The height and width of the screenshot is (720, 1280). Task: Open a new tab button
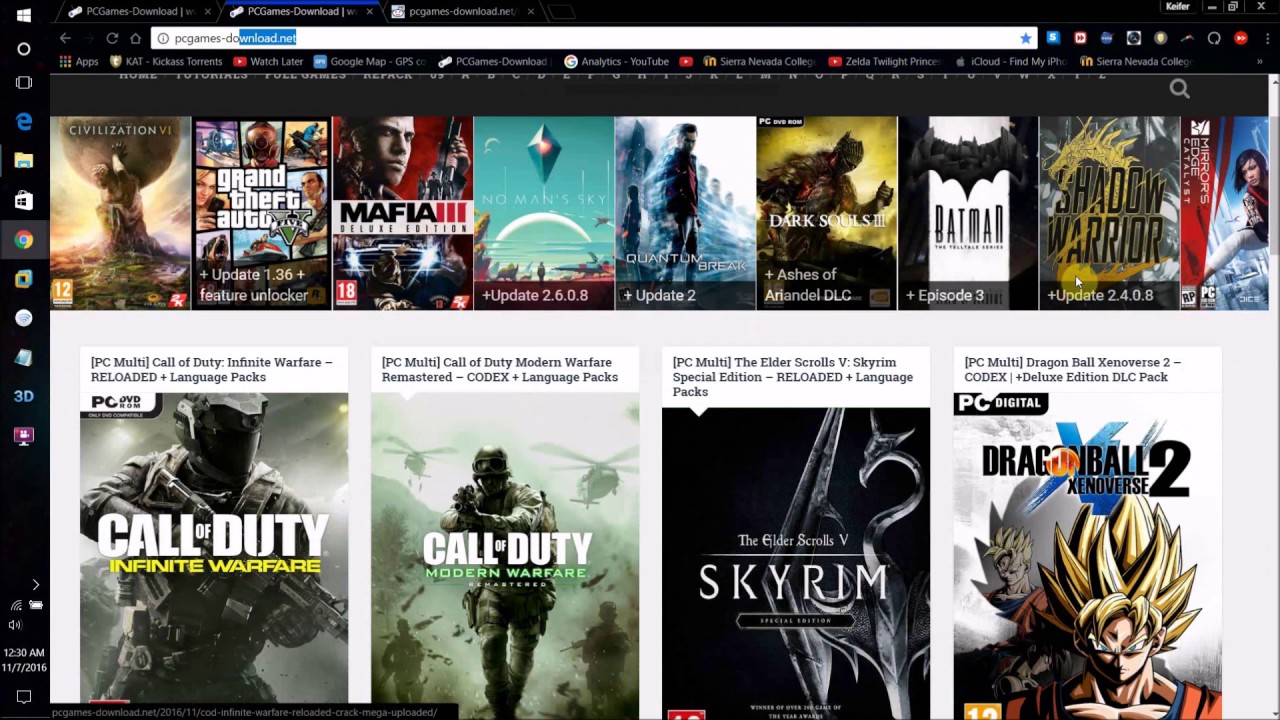pos(562,12)
